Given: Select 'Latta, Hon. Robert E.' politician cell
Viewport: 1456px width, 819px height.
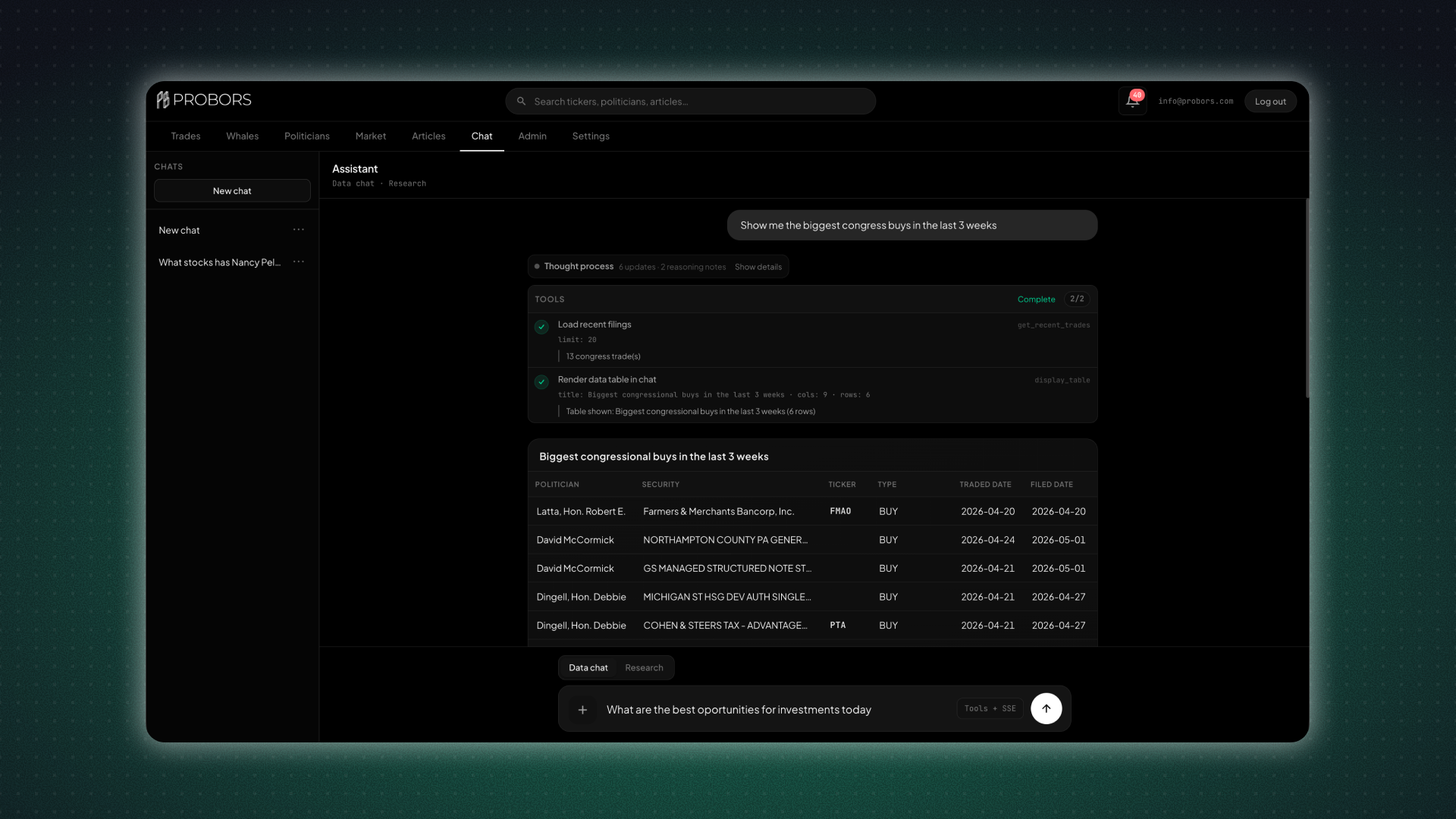Looking at the screenshot, I should pyautogui.click(x=581, y=512).
